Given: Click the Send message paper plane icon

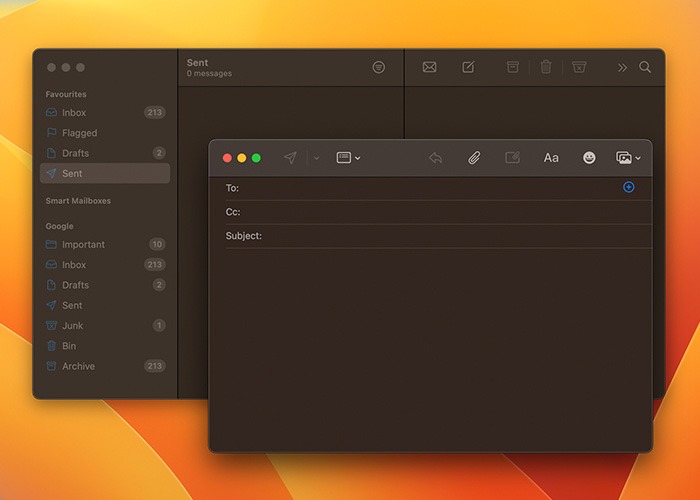Looking at the screenshot, I should [290, 158].
